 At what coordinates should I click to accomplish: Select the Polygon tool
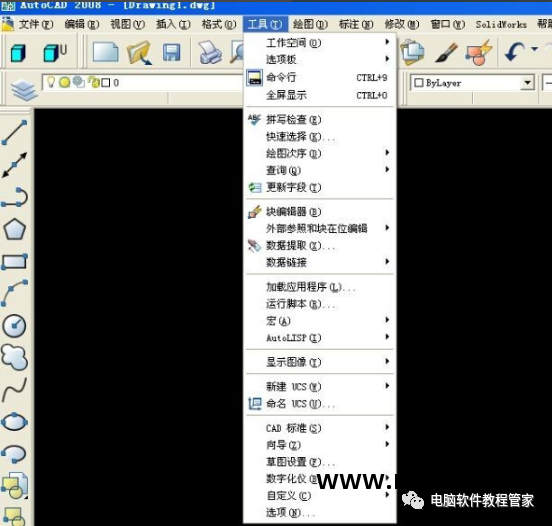[14, 230]
